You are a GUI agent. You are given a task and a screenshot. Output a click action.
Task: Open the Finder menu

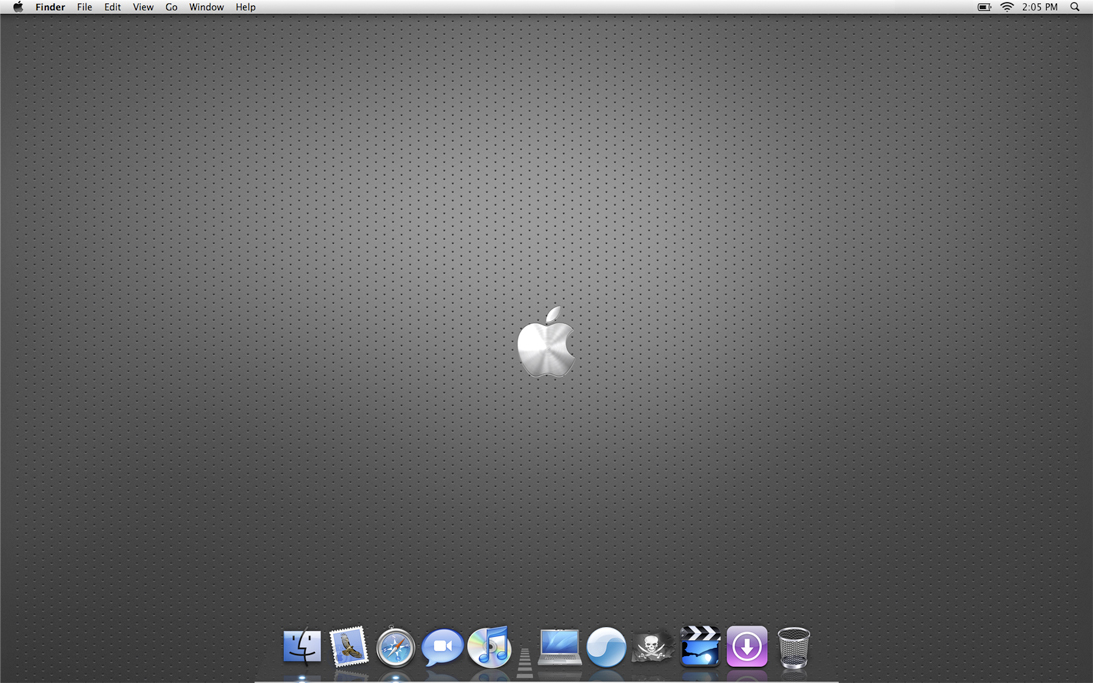tap(50, 7)
